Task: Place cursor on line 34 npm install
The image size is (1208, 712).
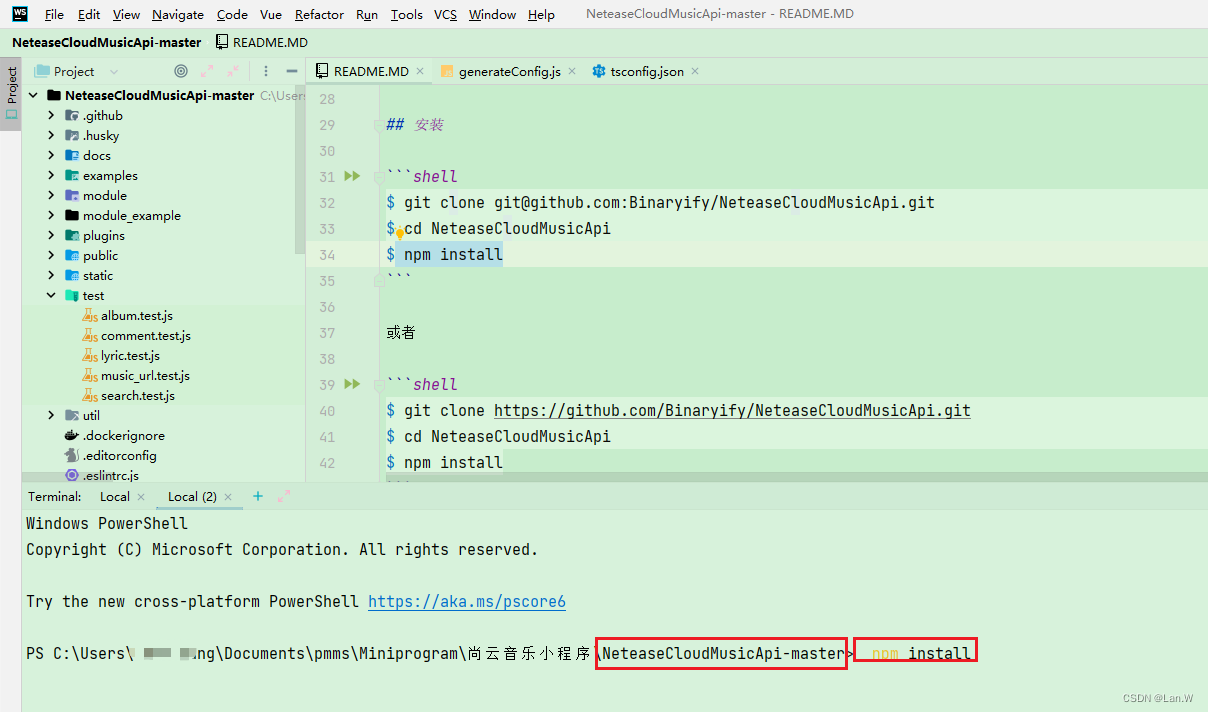Action: 453,255
